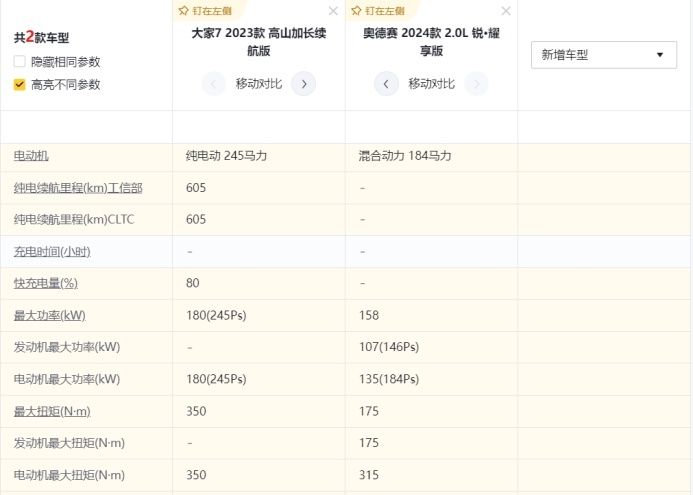
Task: Select 电动机最大功率(kW) row label
Action: pyautogui.click(x=67, y=379)
